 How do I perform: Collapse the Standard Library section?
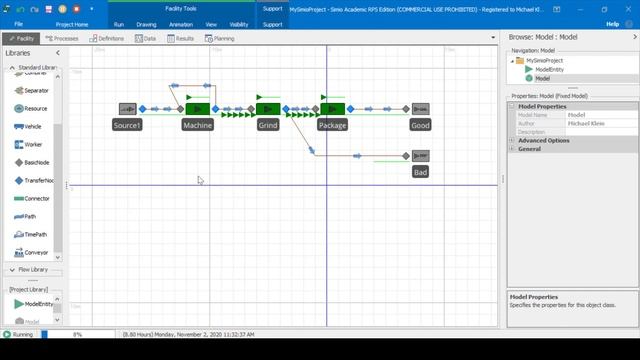(12, 67)
